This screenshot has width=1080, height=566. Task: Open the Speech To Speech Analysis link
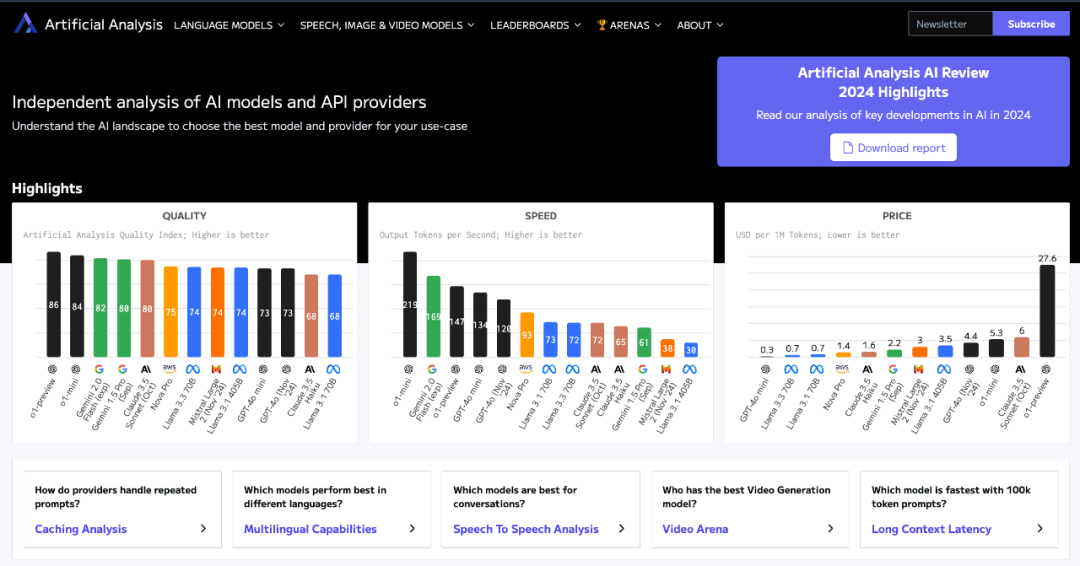[x=526, y=529]
